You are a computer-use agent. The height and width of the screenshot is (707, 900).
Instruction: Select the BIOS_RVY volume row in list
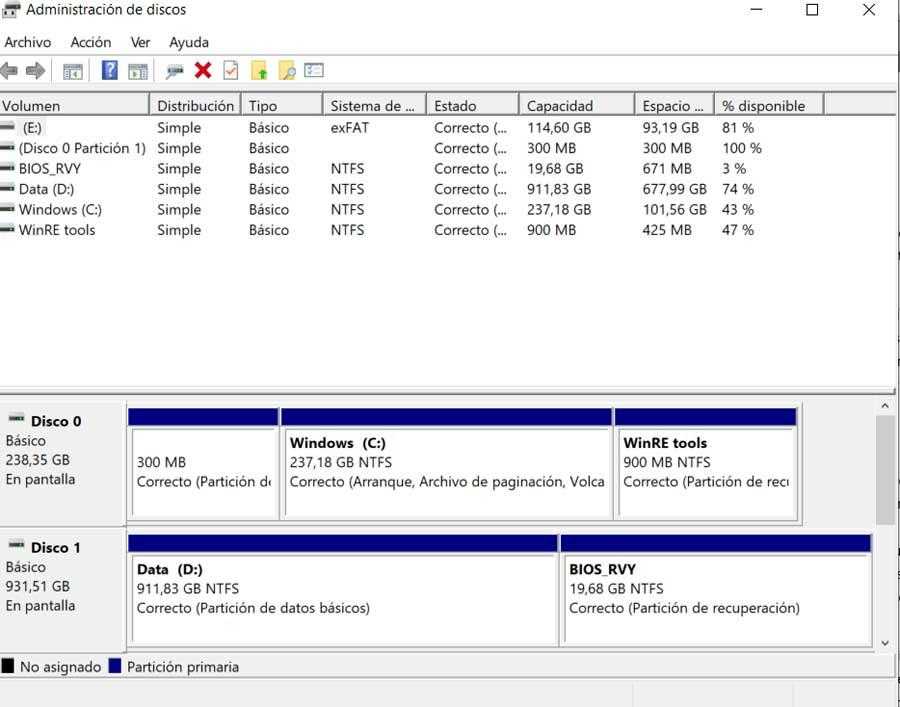point(50,169)
